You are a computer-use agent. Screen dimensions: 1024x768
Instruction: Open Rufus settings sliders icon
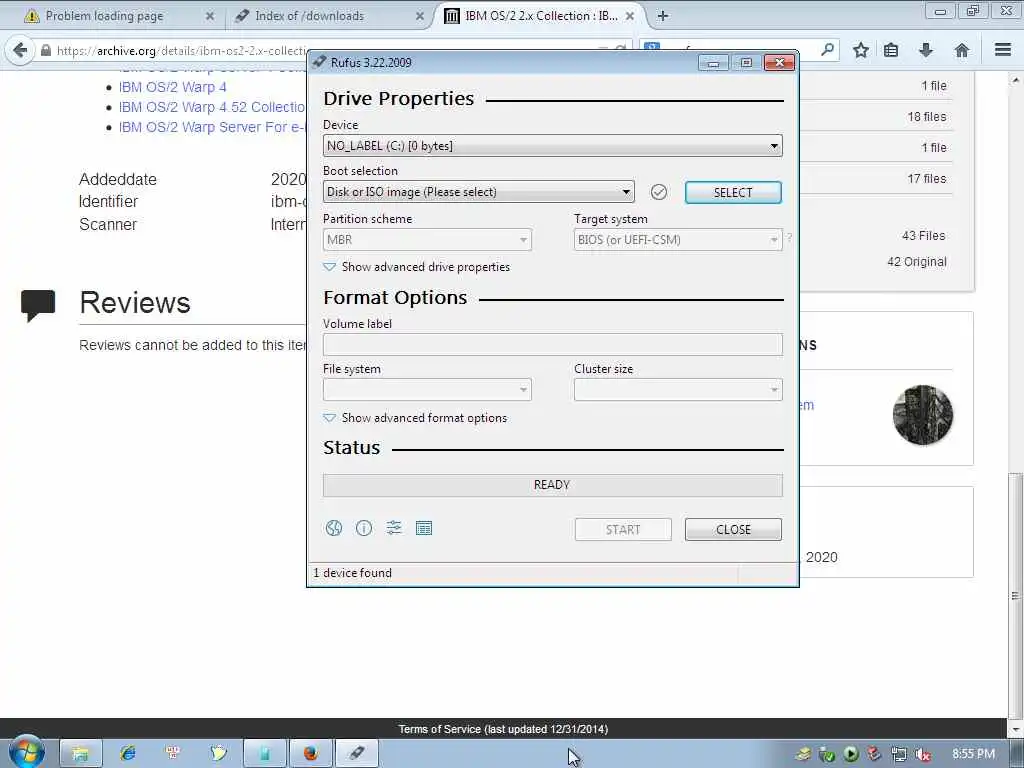click(394, 528)
